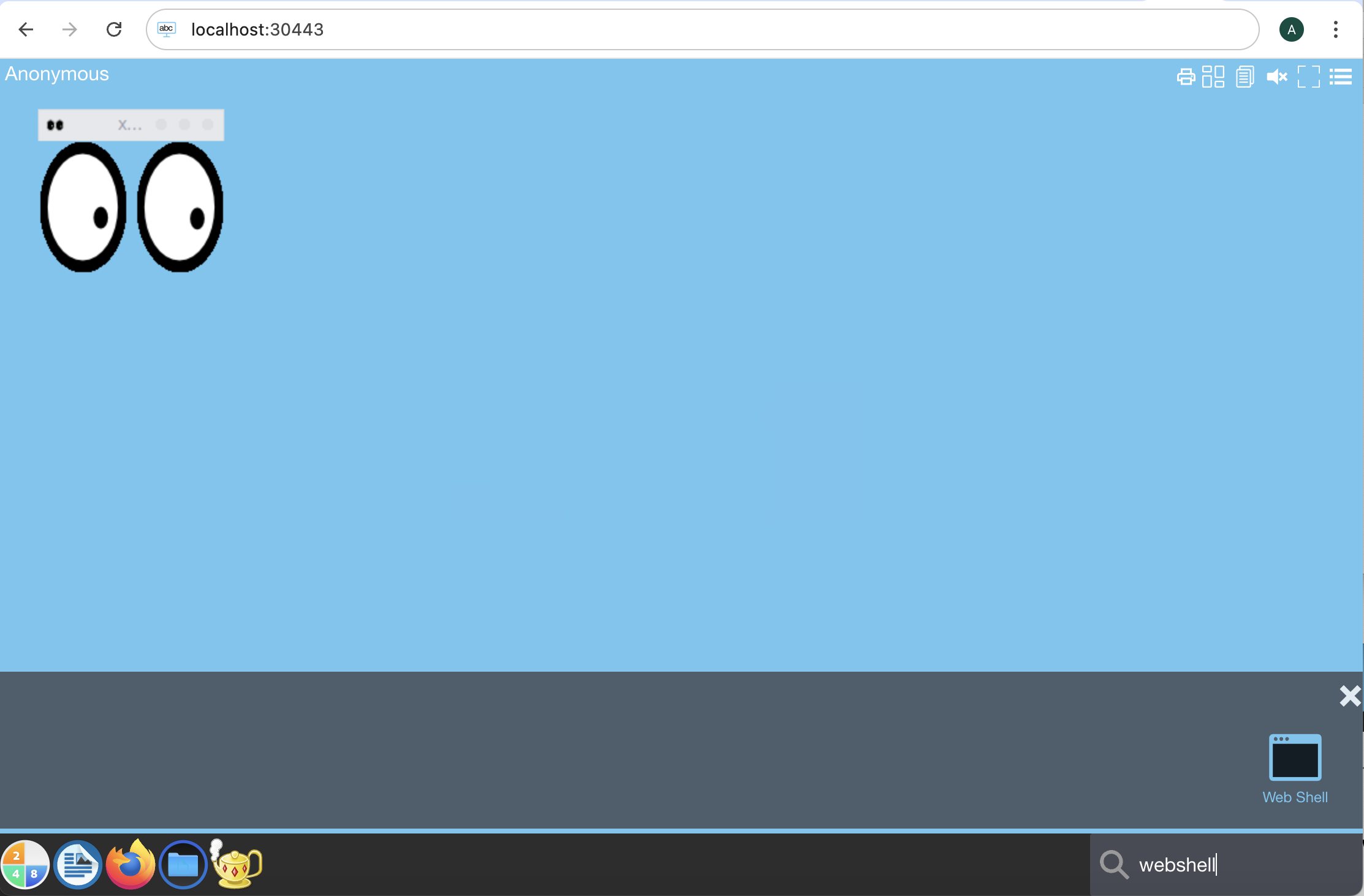Launch the genie lamp dock icon
The height and width of the screenshot is (896, 1364).
pos(236,864)
